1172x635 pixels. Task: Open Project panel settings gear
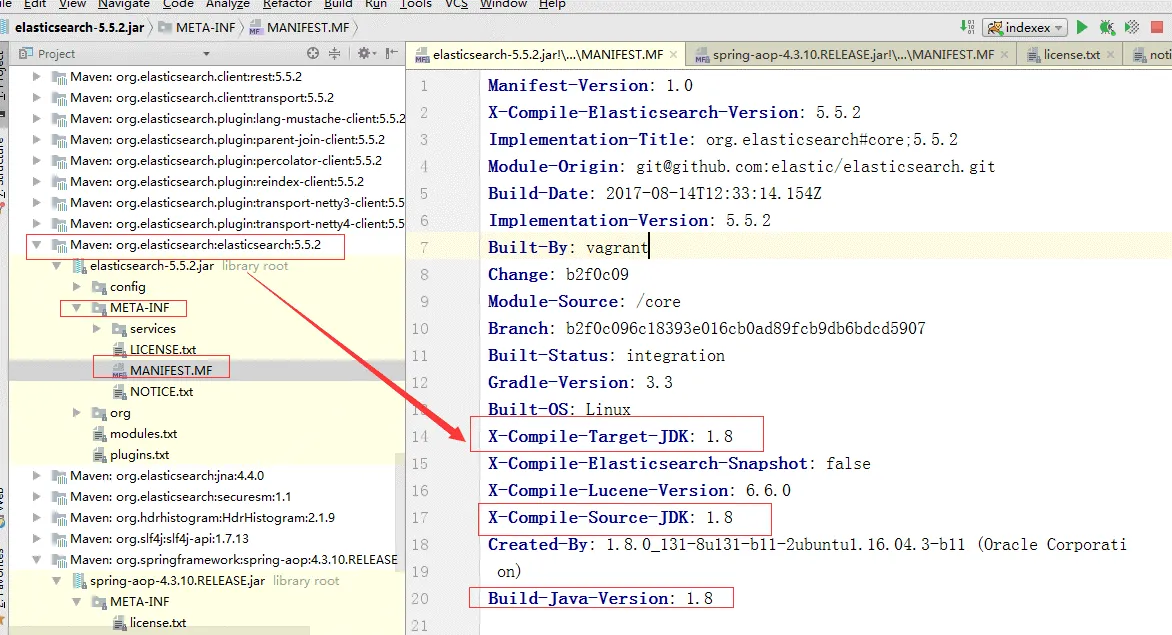tap(365, 53)
